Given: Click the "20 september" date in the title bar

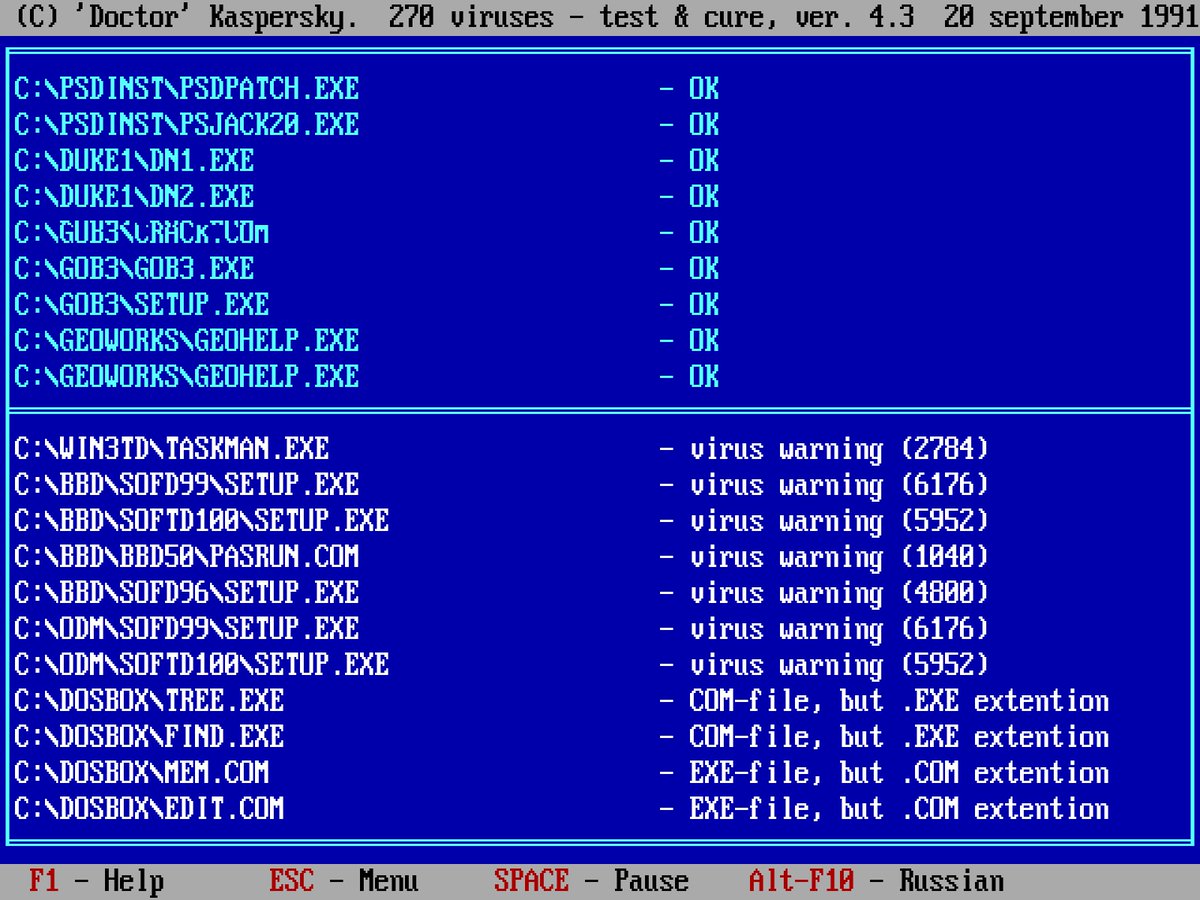Looking at the screenshot, I should point(1034,17).
